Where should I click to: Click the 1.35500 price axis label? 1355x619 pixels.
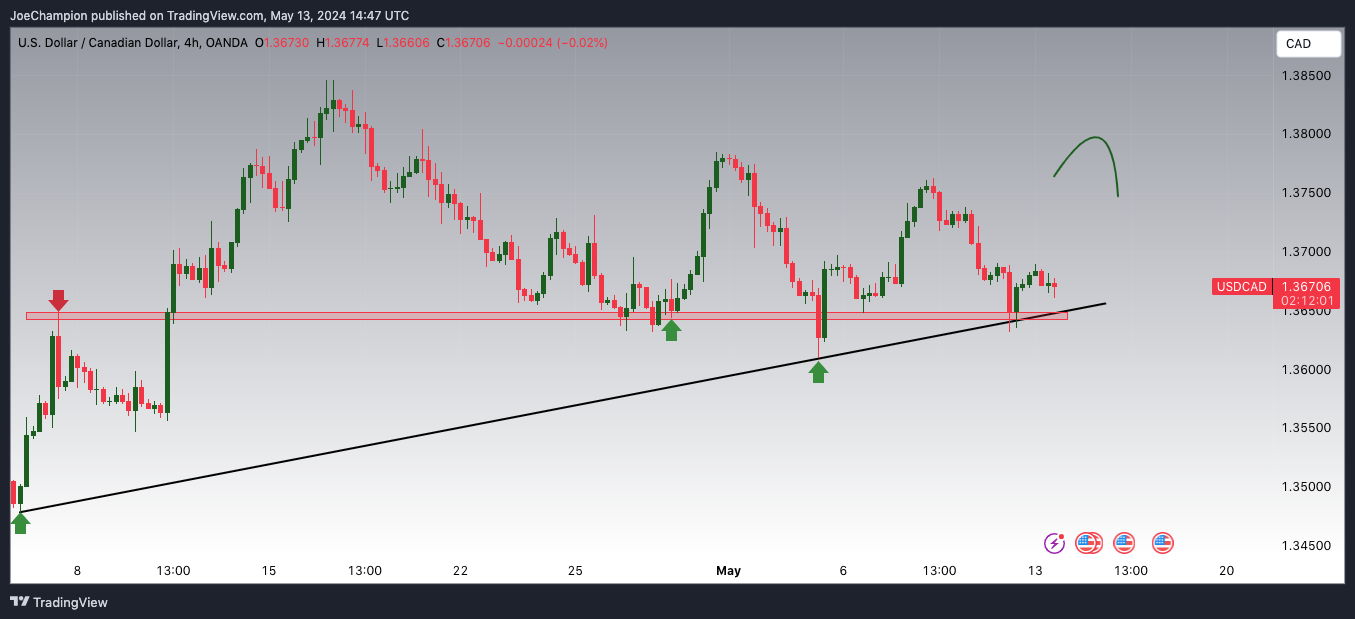click(1306, 428)
